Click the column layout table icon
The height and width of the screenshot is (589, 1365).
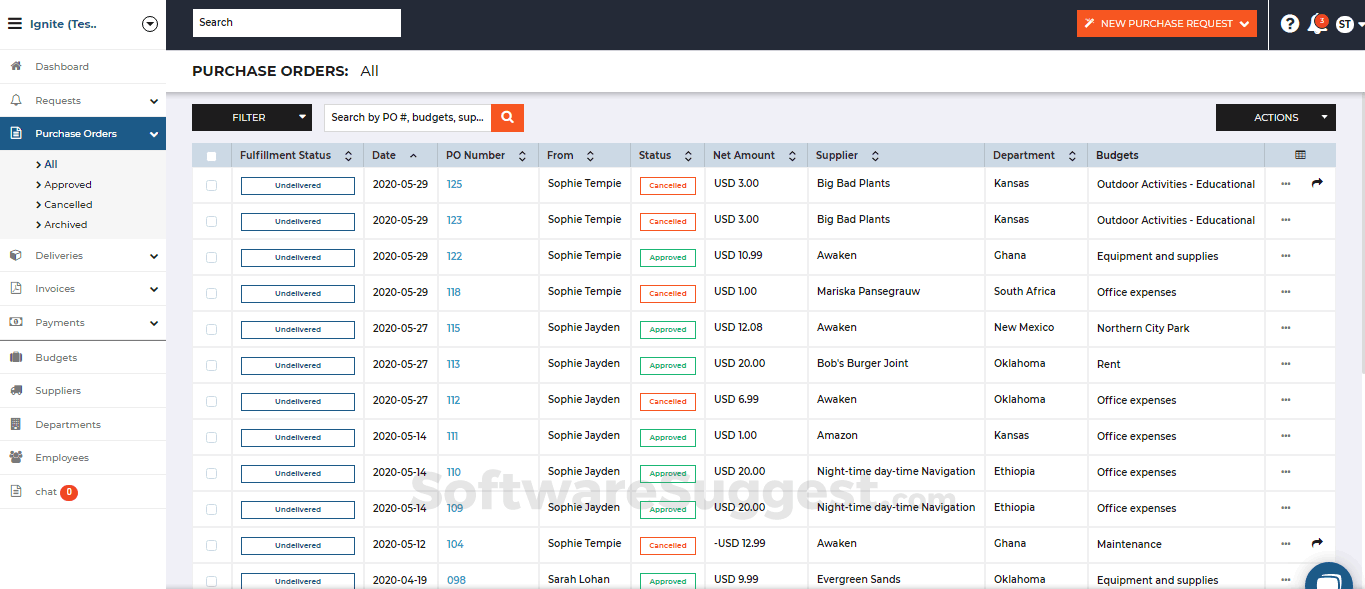point(1300,155)
